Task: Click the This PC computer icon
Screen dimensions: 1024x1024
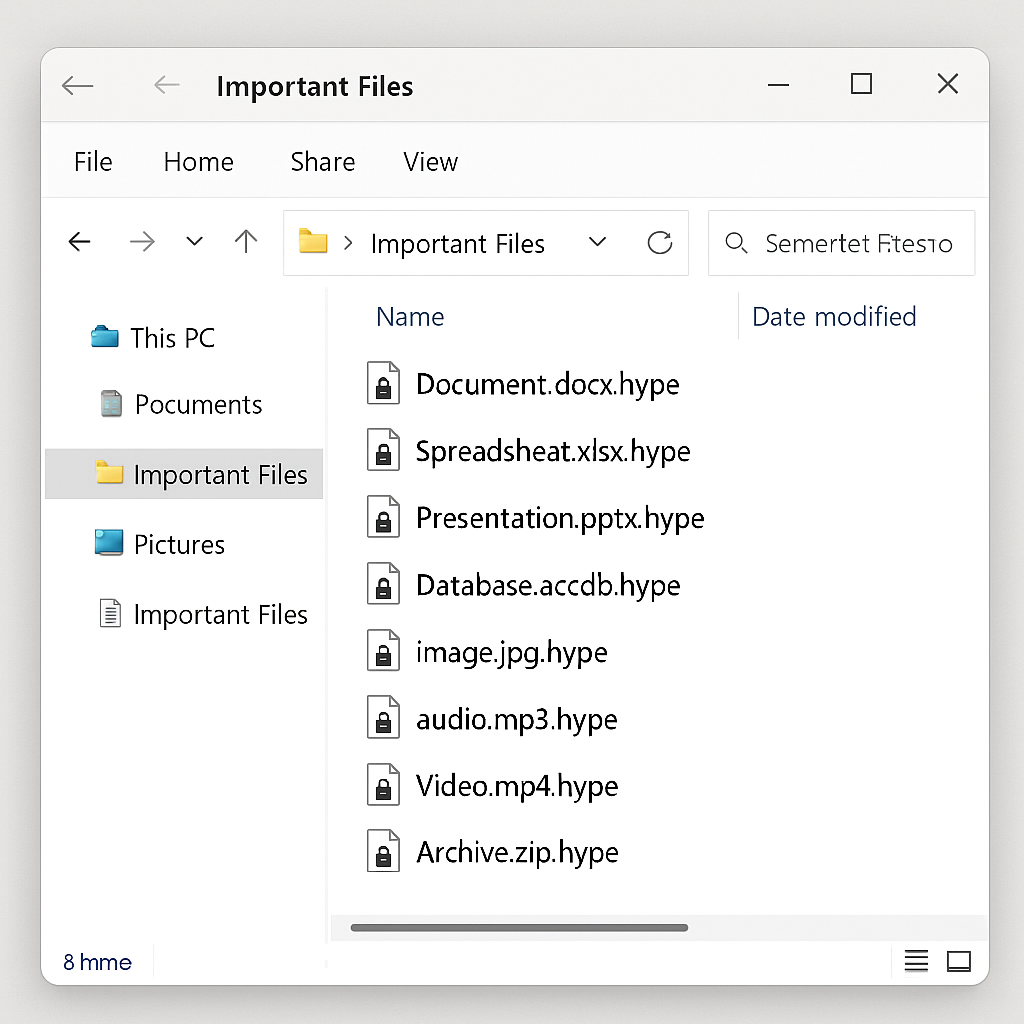Action: click(x=105, y=338)
